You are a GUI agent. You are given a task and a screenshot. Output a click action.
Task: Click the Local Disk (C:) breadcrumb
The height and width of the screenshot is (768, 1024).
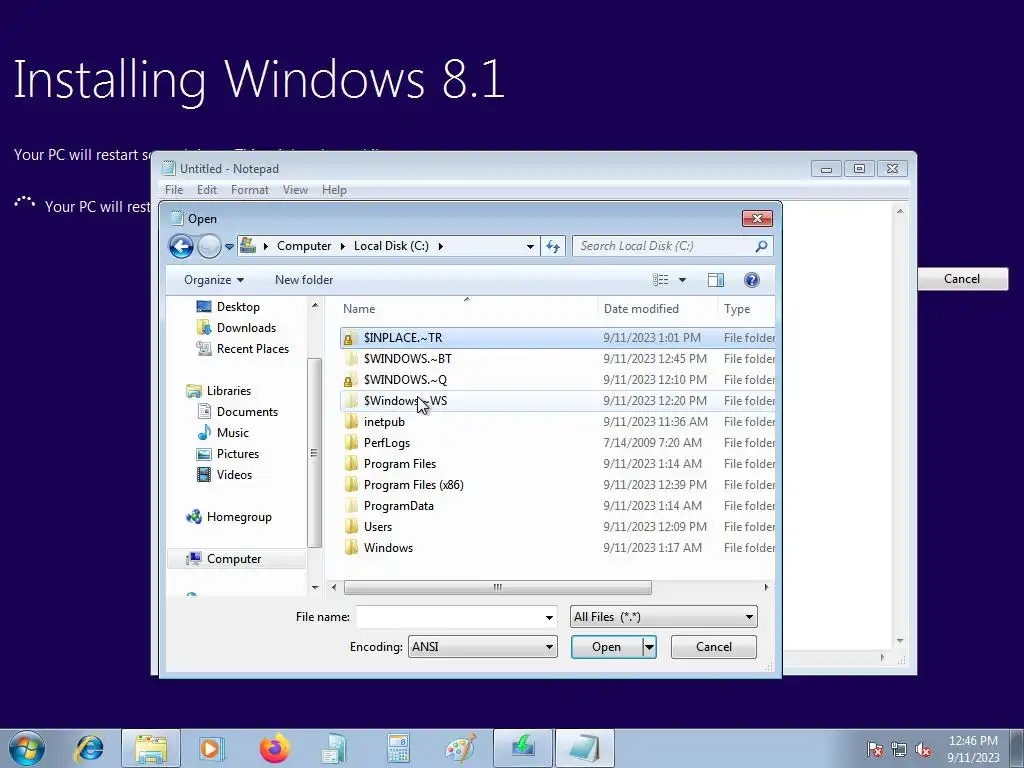[x=391, y=246]
